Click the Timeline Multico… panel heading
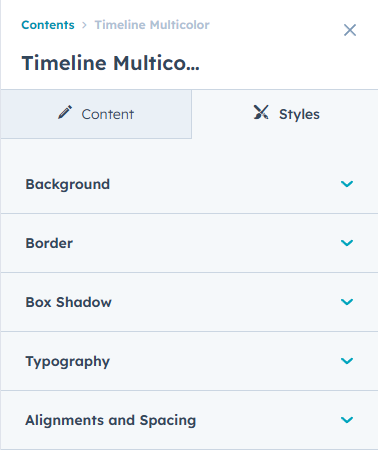This screenshot has height=450, width=378. (111, 63)
